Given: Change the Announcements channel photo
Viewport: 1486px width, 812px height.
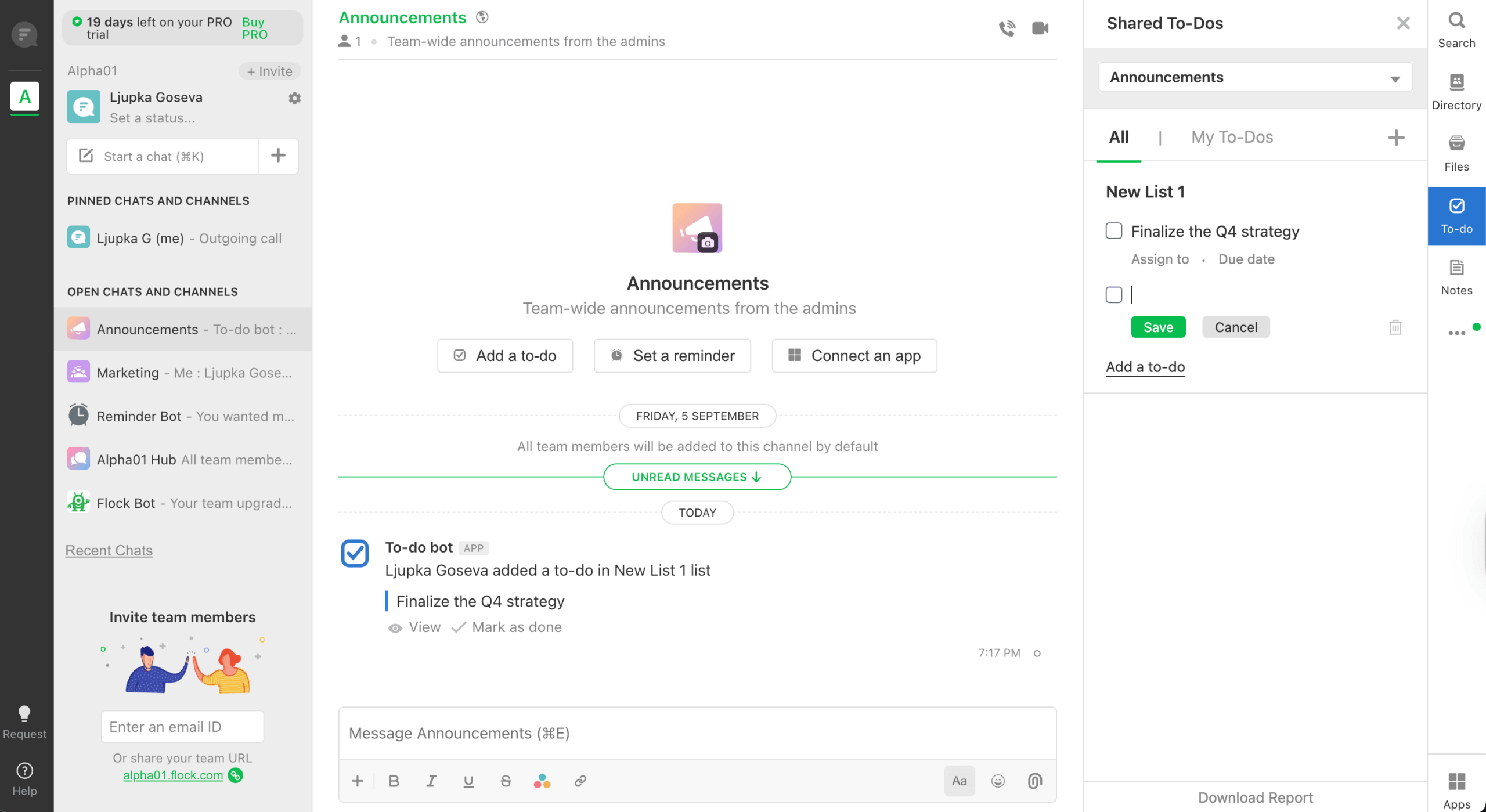Looking at the screenshot, I should click(x=707, y=243).
